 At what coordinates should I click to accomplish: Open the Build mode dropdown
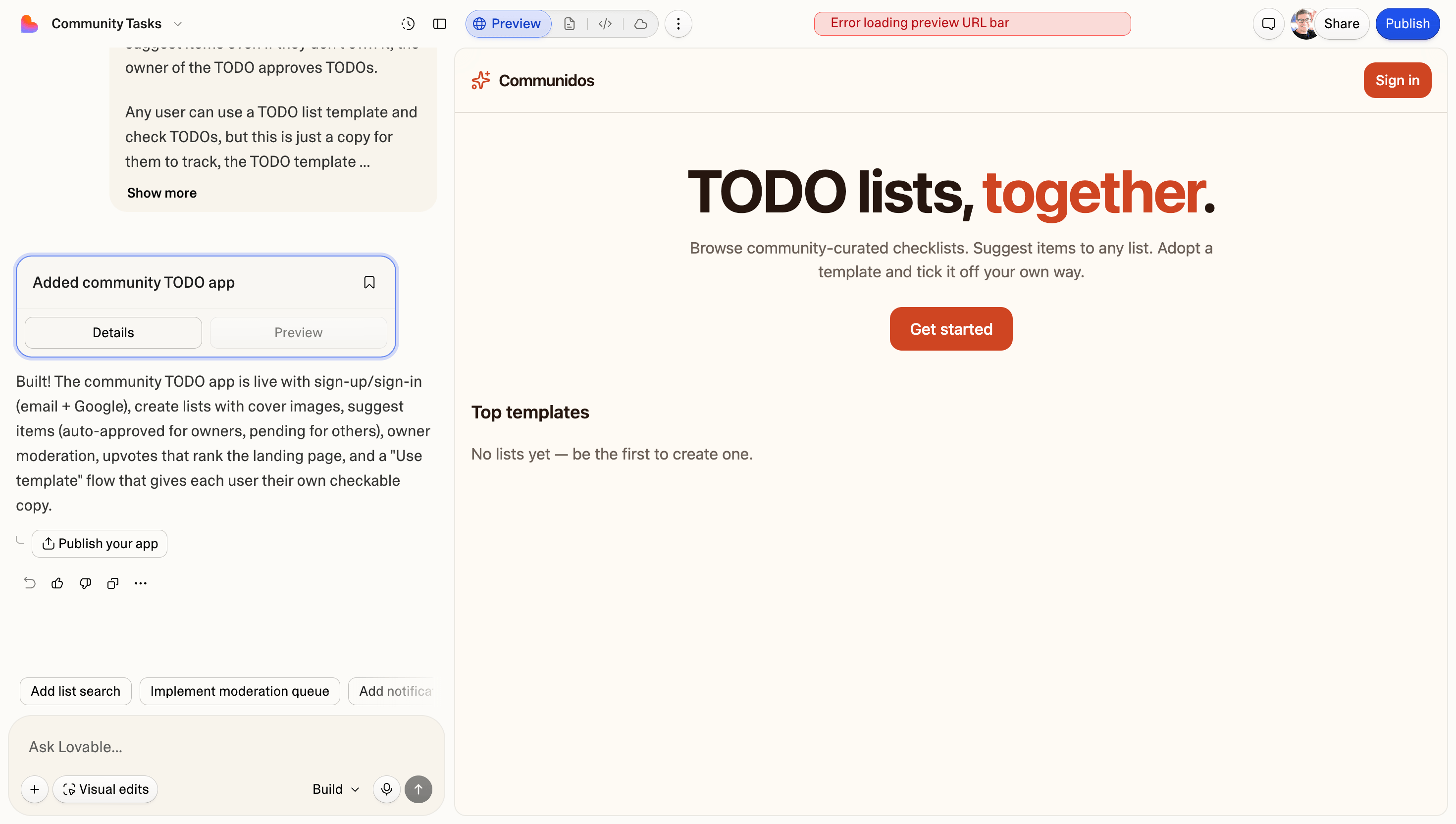[336, 789]
